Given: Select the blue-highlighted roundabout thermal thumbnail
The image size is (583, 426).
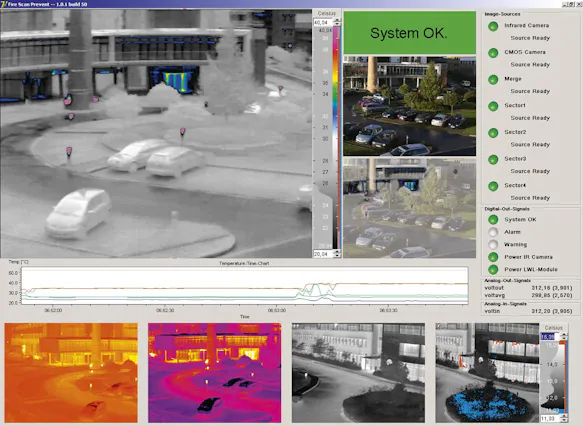Looking at the screenshot, I should 487,373.
